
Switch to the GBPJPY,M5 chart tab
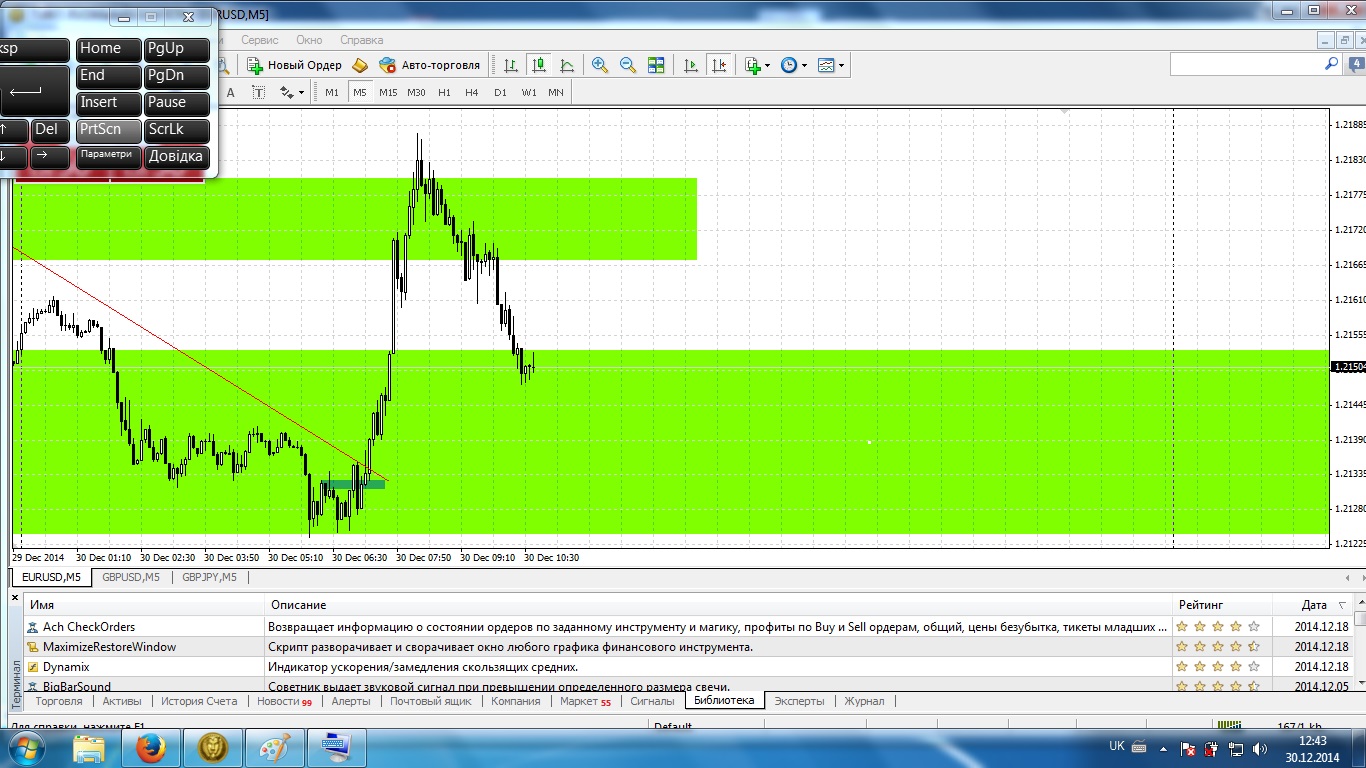209,577
